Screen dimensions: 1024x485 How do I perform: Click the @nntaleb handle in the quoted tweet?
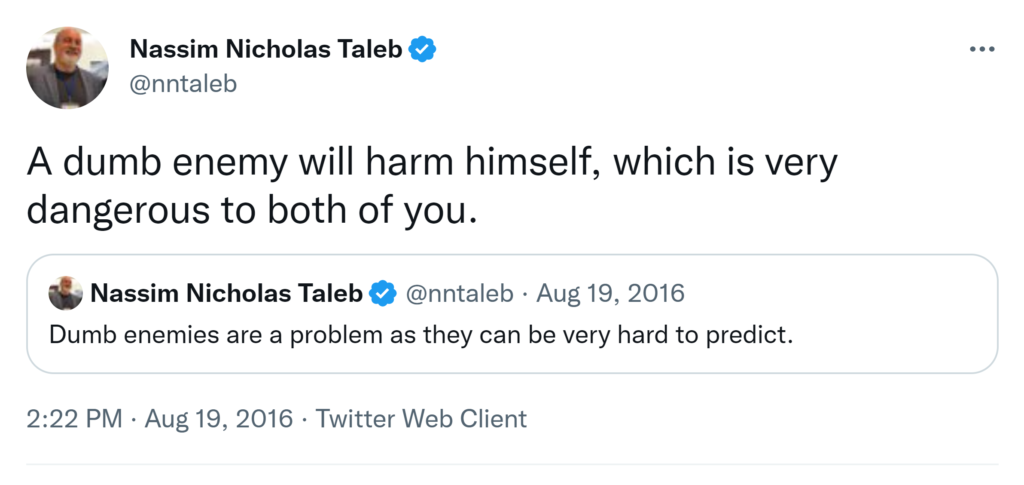pos(459,293)
